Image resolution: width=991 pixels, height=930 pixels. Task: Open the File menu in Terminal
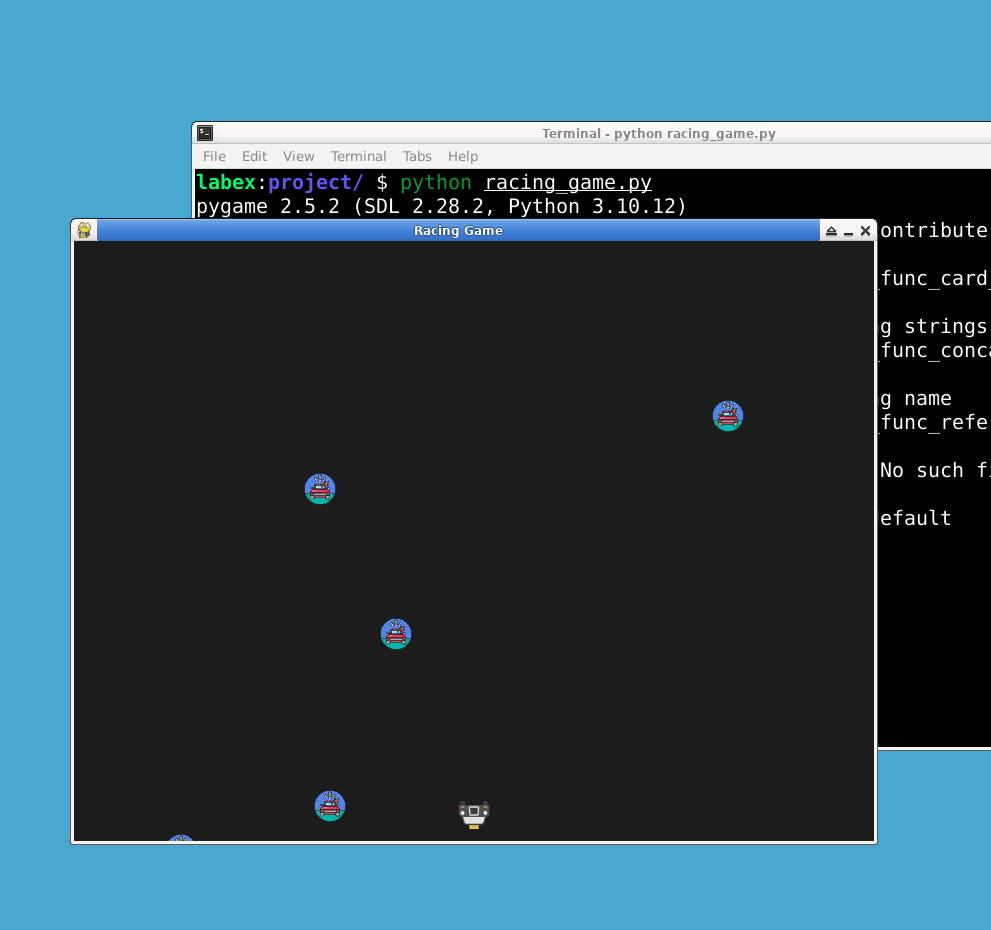point(214,156)
